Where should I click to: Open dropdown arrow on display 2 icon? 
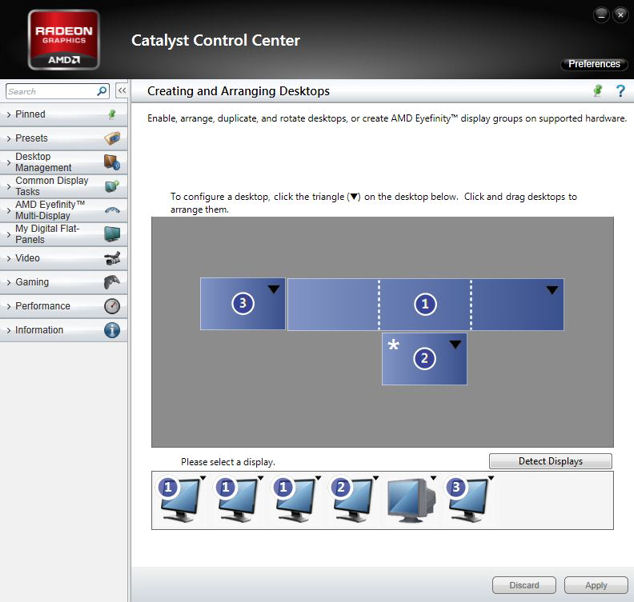[x=376, y=478]
